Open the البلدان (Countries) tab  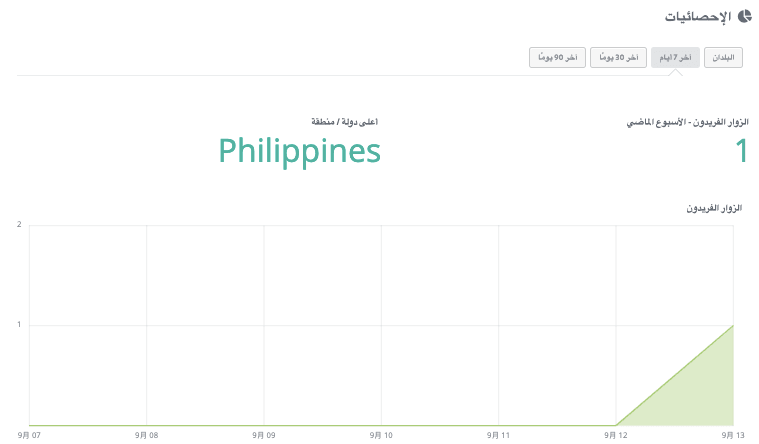723,58
